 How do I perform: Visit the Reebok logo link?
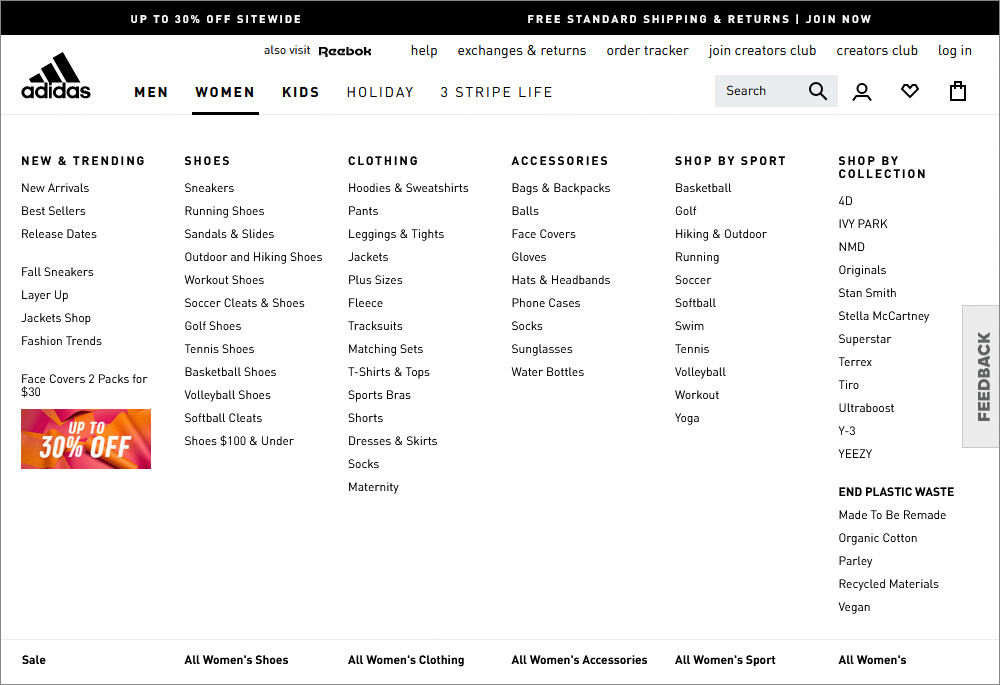click(x=345, y=51)
